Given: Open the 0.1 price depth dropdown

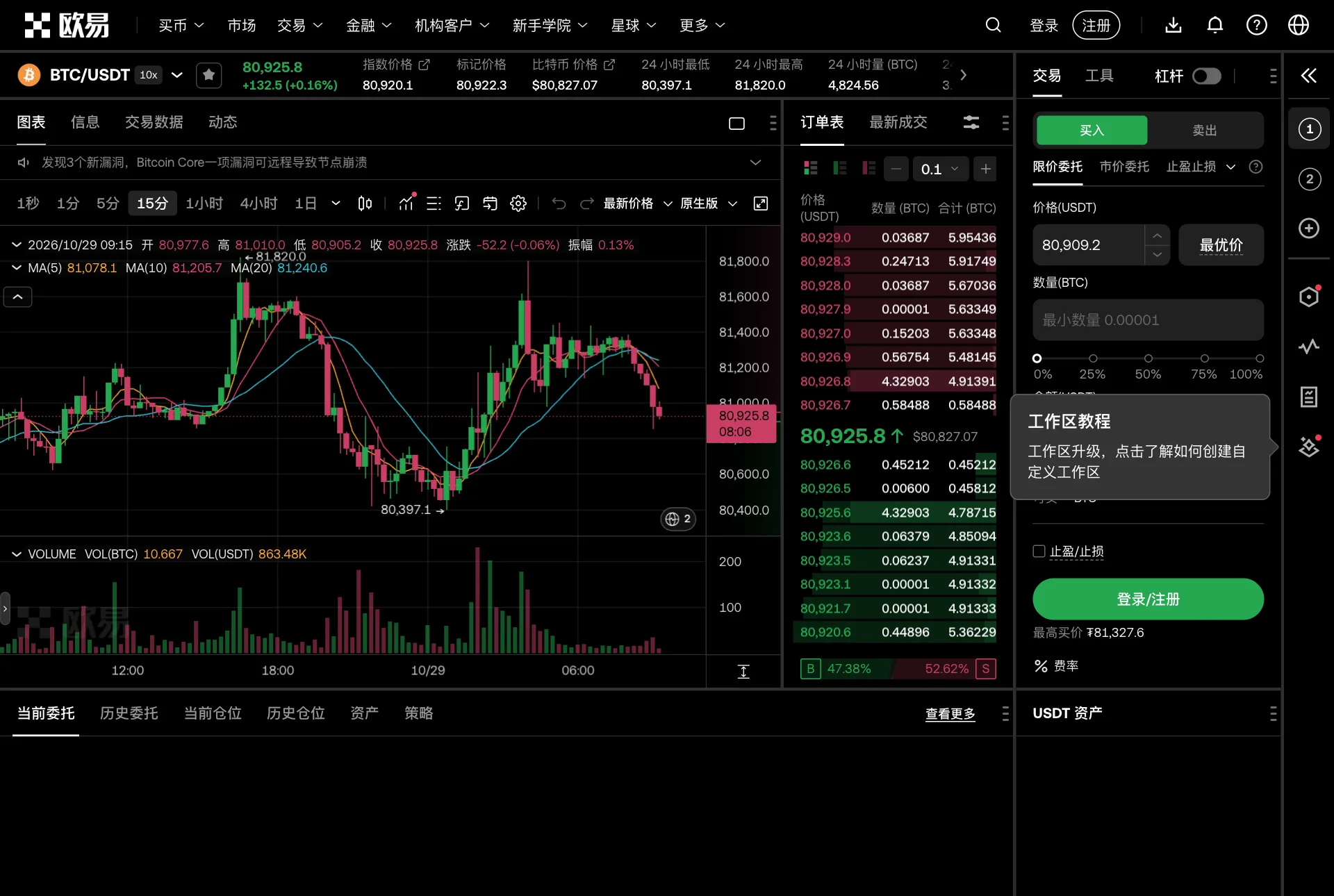Looking at the screenshot, I should (939, 169).
